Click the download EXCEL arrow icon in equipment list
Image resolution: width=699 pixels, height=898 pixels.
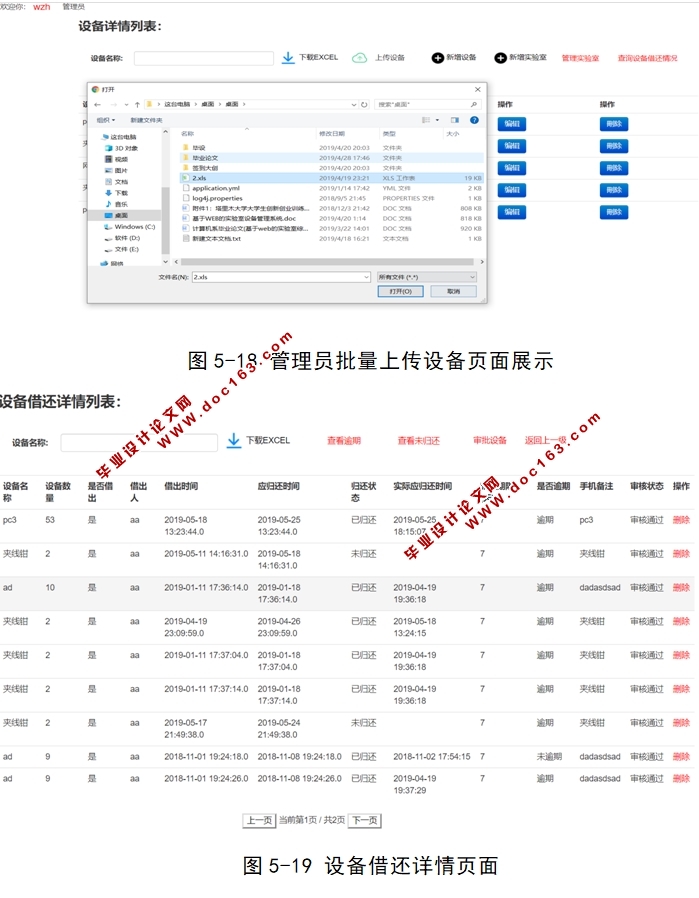tap(288, 58)
